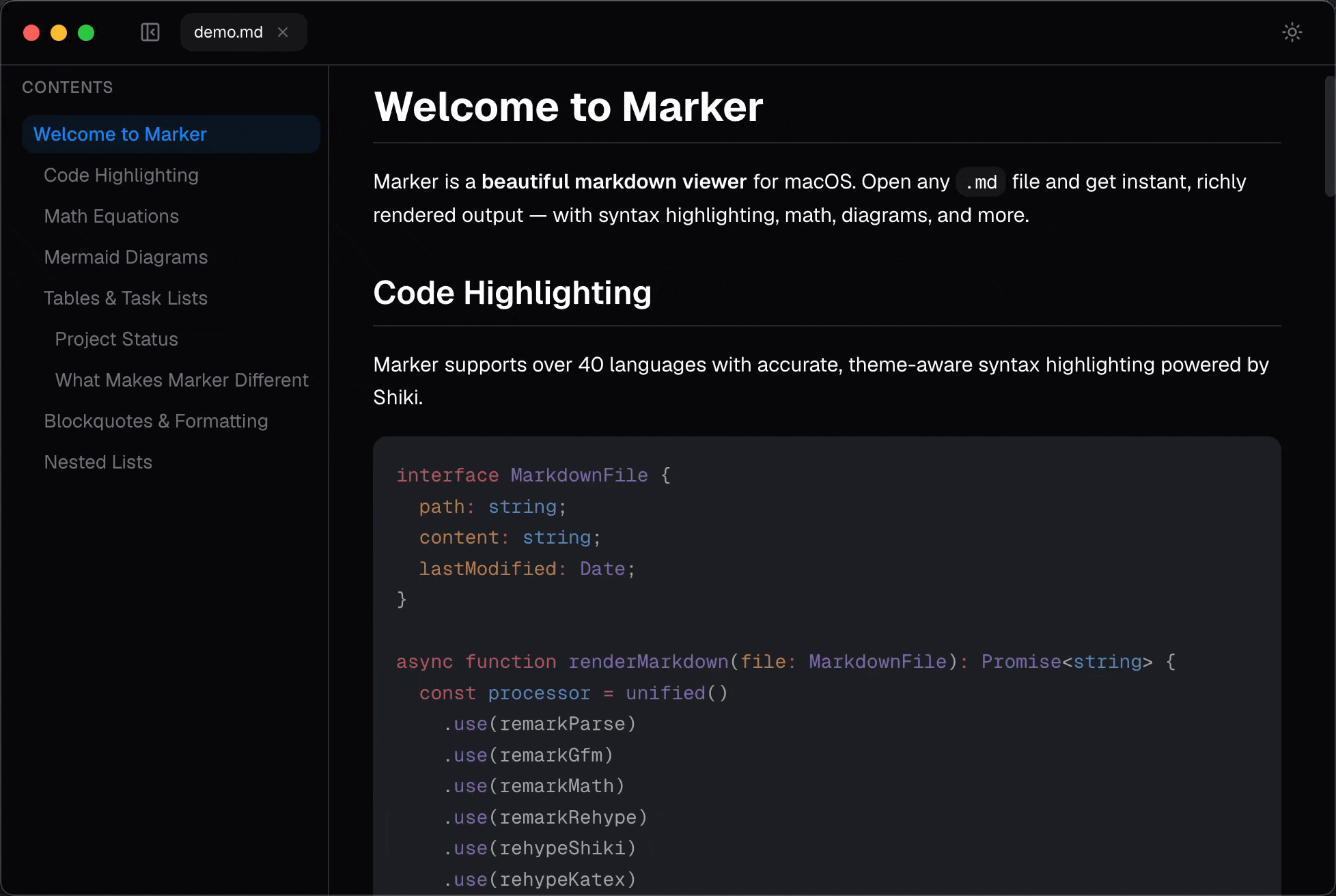The width and height of the screenshot is (1336, 896).
Task: Click the "Welcome to Marker" page heading
Action: coord(568,107)
